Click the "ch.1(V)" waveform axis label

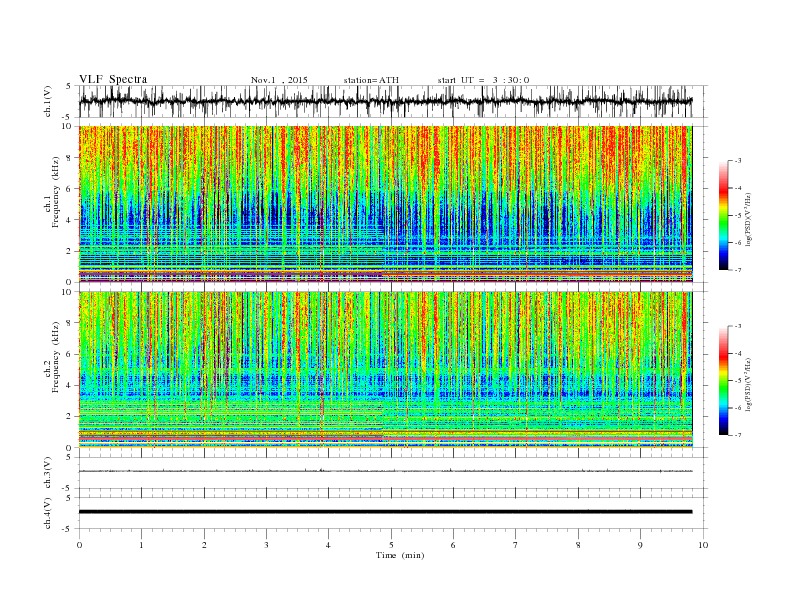[x=48, y=101]
